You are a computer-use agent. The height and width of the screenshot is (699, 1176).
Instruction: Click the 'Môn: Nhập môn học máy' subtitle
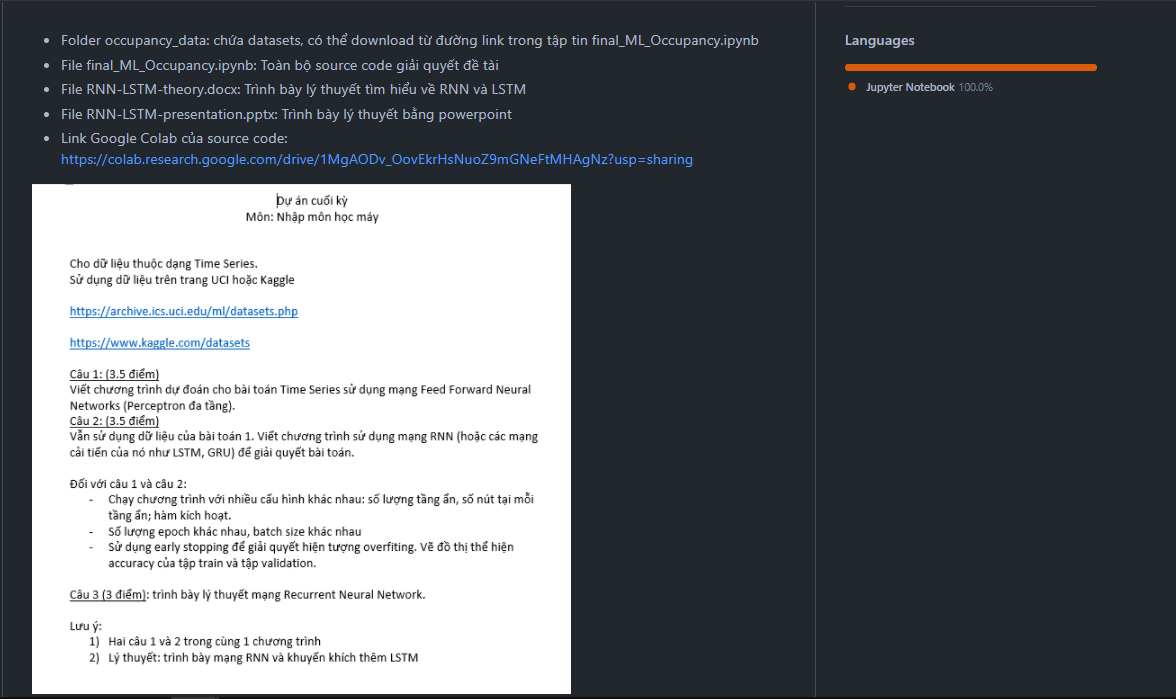pos(312,217)
